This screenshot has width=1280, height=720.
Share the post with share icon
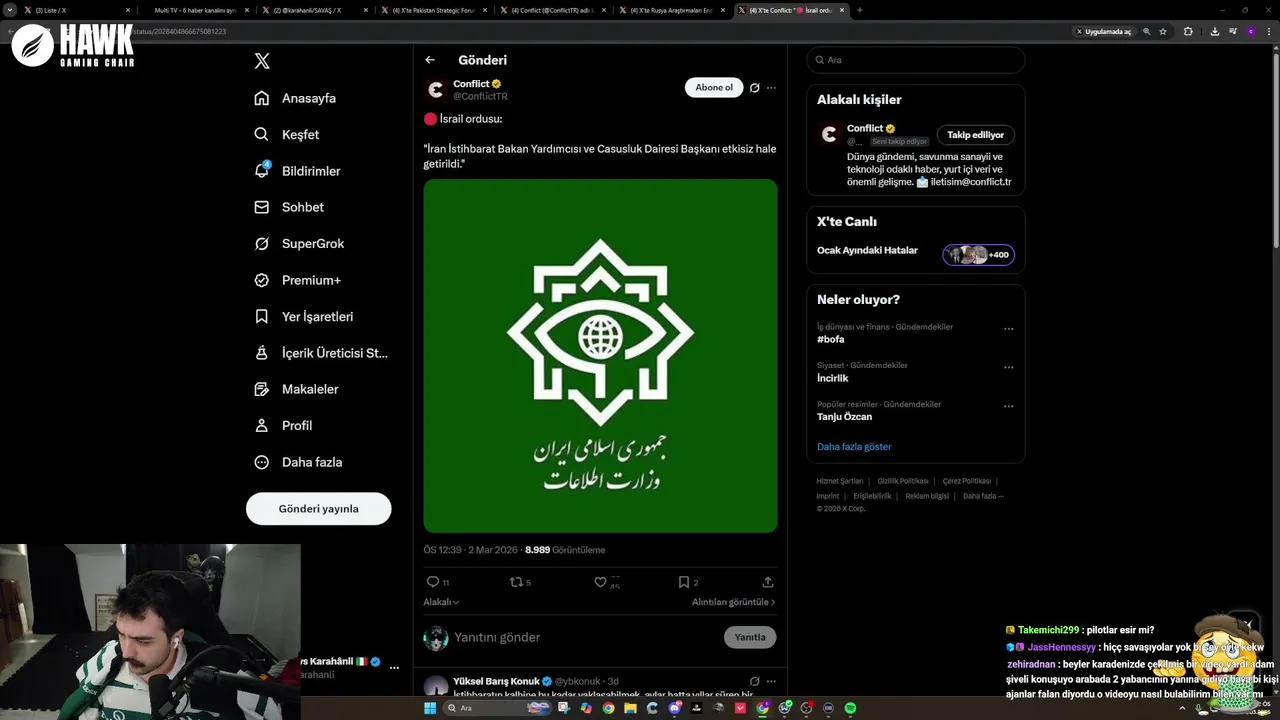click(x=768, y=582)
